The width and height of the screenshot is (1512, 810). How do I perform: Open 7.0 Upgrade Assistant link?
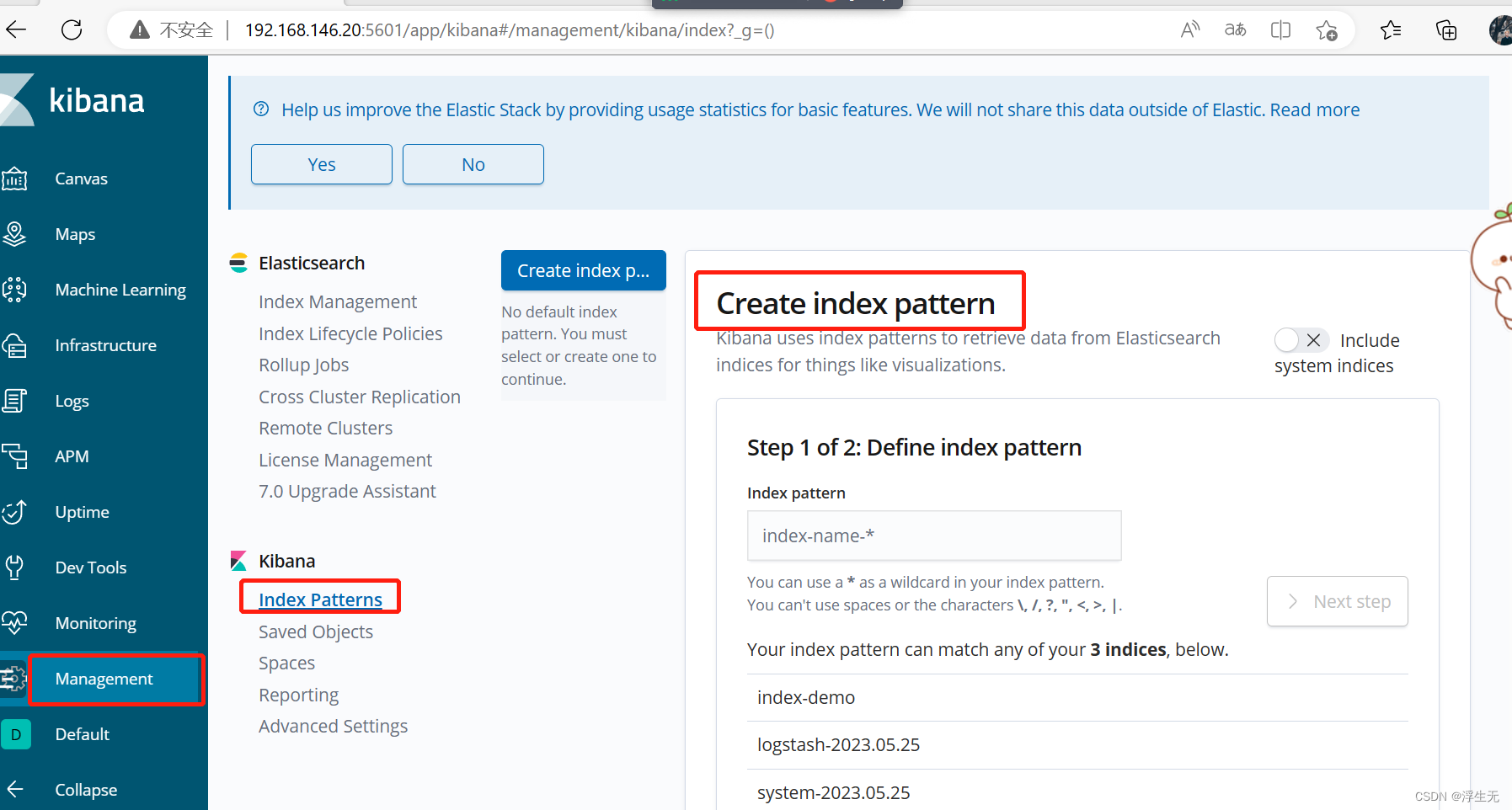(x=347, y=491)
